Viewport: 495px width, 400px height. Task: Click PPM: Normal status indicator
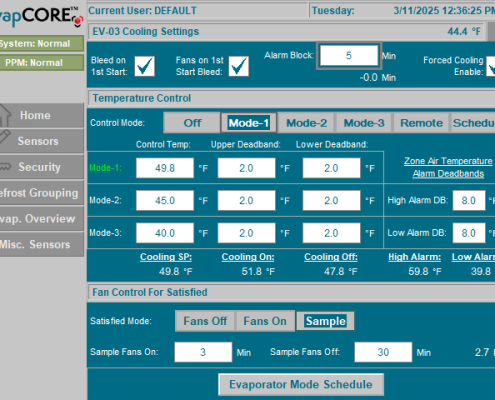point(42,62)
